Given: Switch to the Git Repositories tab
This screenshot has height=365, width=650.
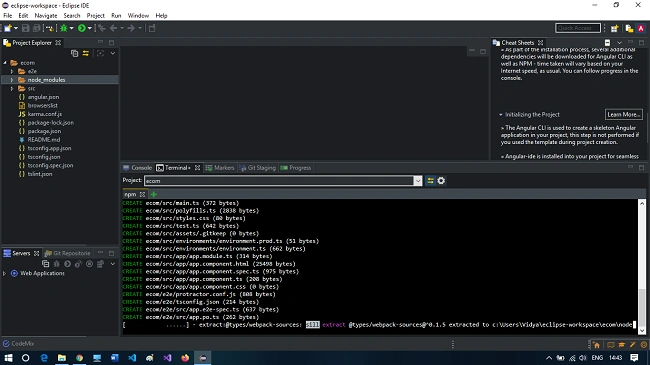Looking at the screenshot, I should pyautogui.click(x=68, y=253).
